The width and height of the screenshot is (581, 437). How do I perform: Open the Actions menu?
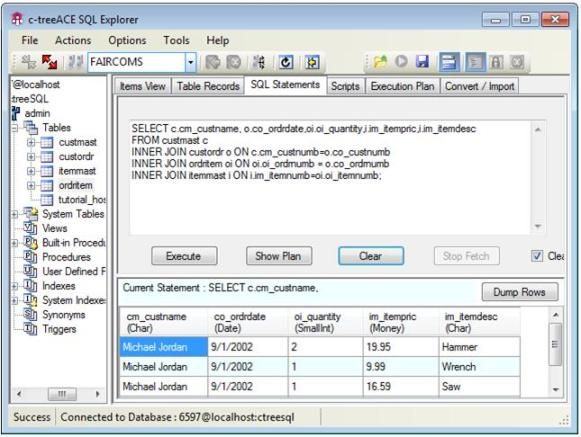[x=73, y=40]
